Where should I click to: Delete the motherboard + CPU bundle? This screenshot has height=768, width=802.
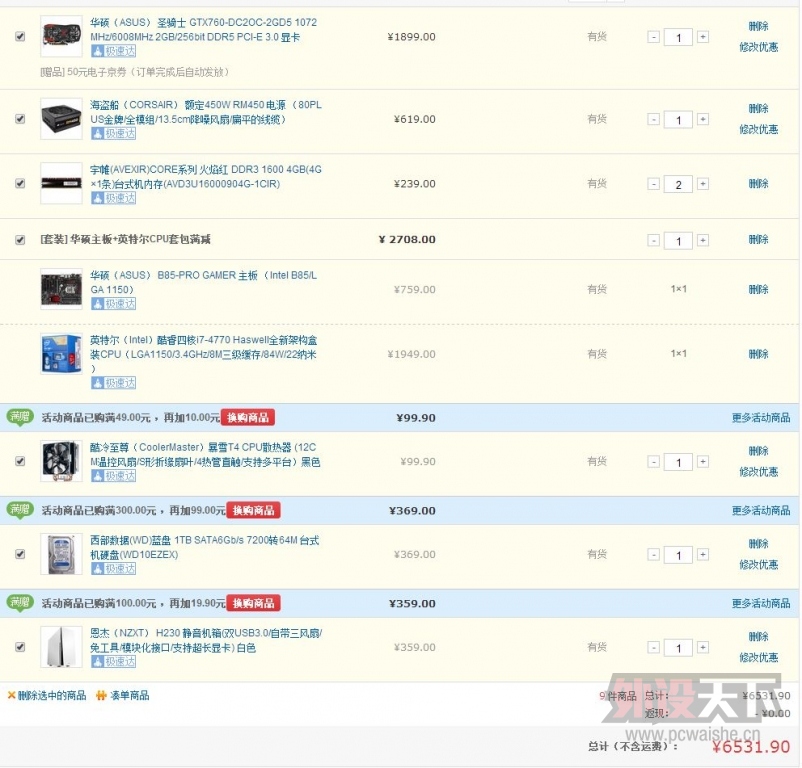coord(758,239)
